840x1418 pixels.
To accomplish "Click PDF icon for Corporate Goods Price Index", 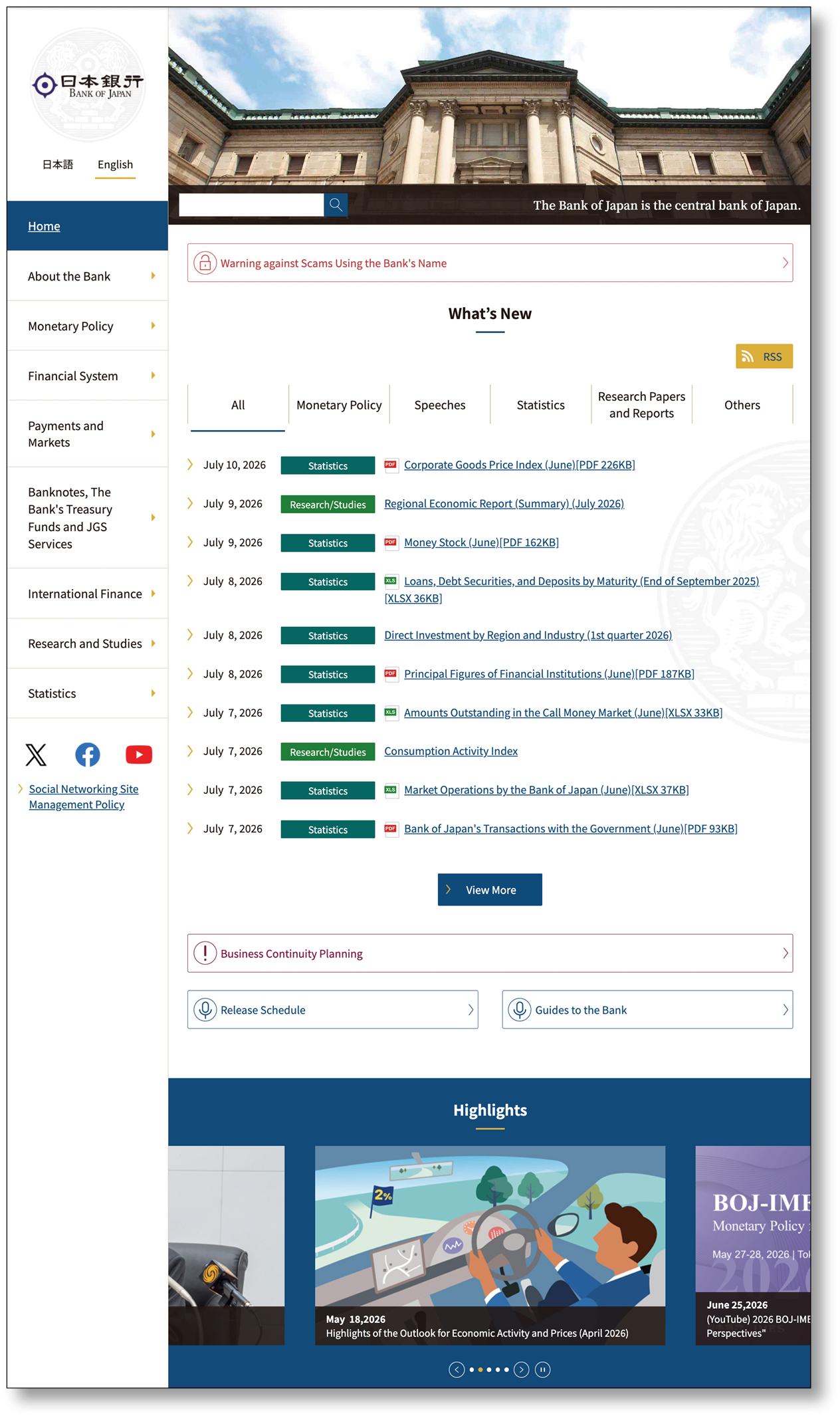I will pyautogui.click(x=391, y=465).
